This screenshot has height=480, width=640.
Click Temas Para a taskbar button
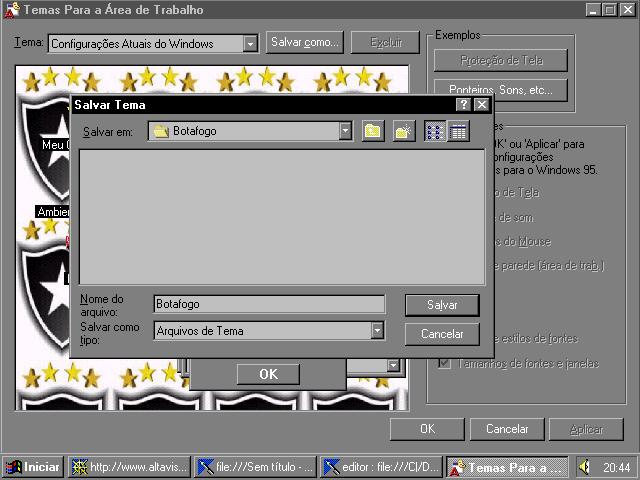[507, 467]
